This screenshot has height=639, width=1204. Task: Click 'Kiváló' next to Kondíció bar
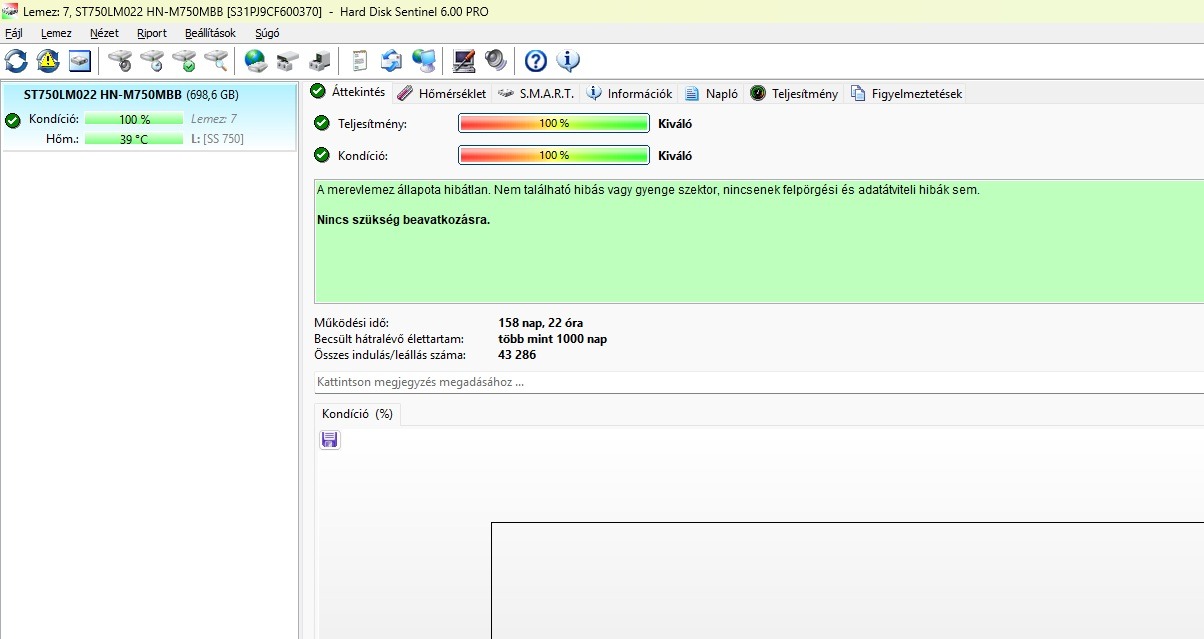tap(675, 156)
